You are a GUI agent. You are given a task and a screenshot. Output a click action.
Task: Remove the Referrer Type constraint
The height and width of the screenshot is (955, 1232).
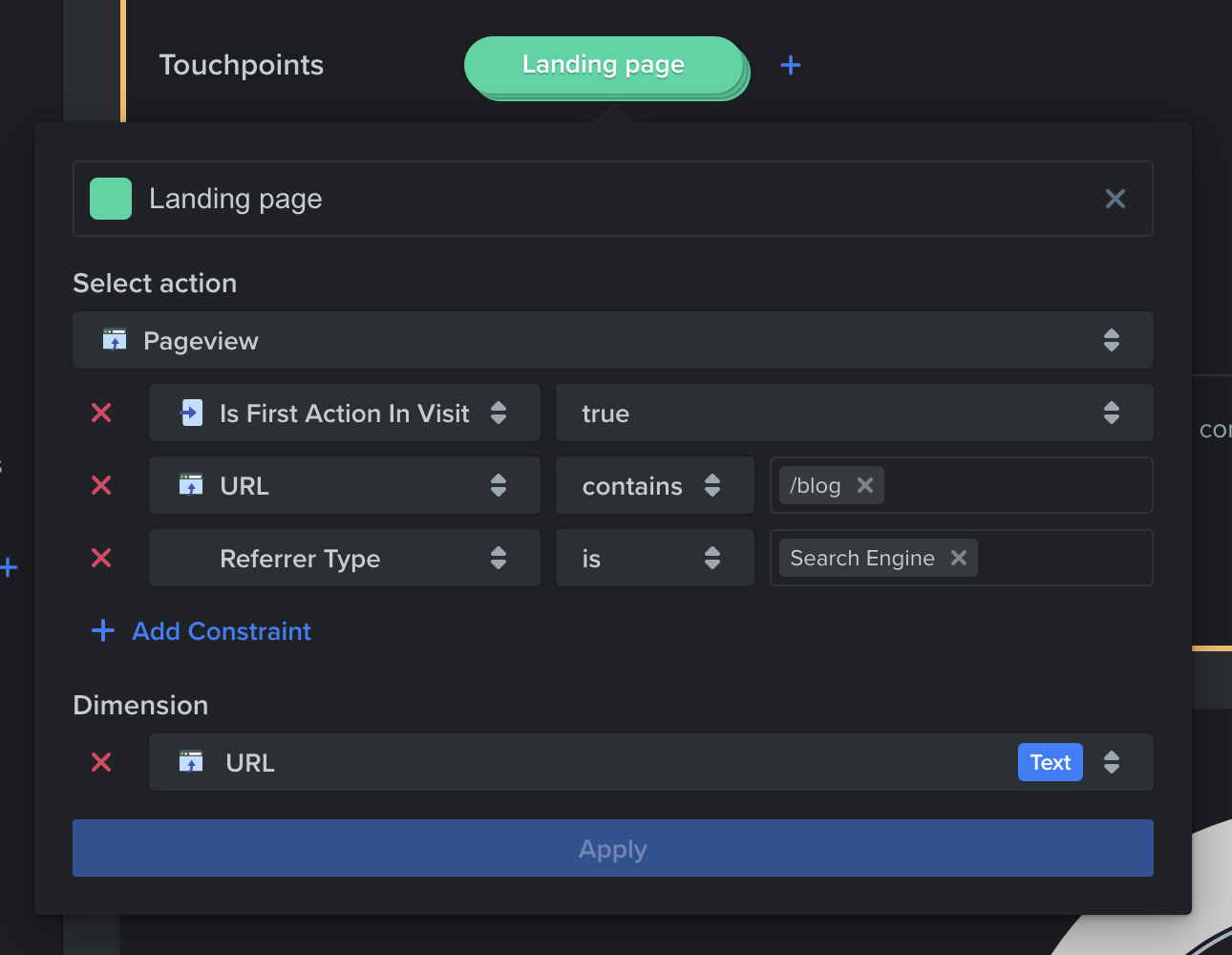101,558
